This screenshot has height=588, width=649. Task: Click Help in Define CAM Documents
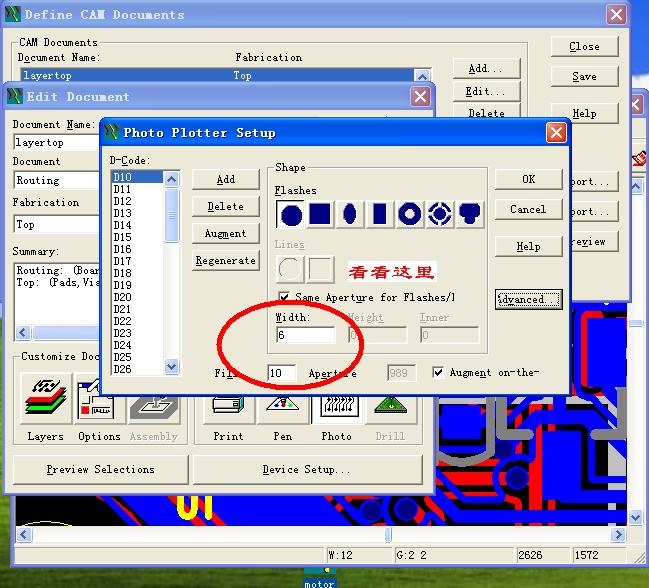[x=584, y=113]
